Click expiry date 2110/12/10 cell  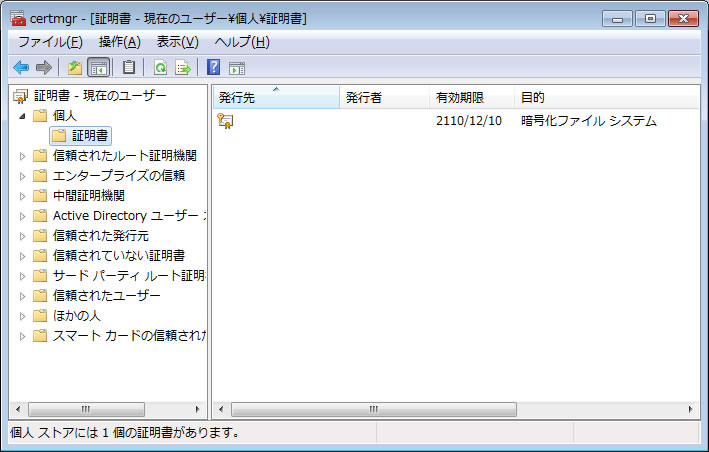469,121
